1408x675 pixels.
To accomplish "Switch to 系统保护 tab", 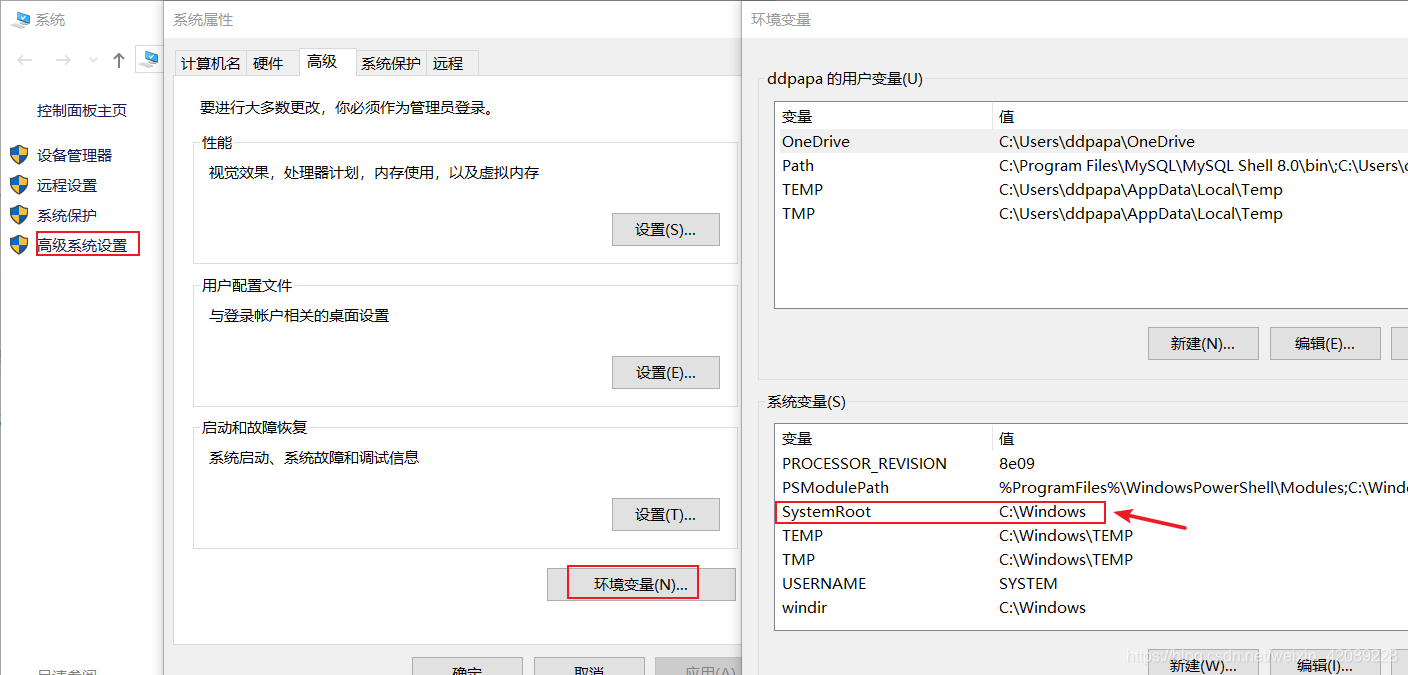I will pos(391,63).
